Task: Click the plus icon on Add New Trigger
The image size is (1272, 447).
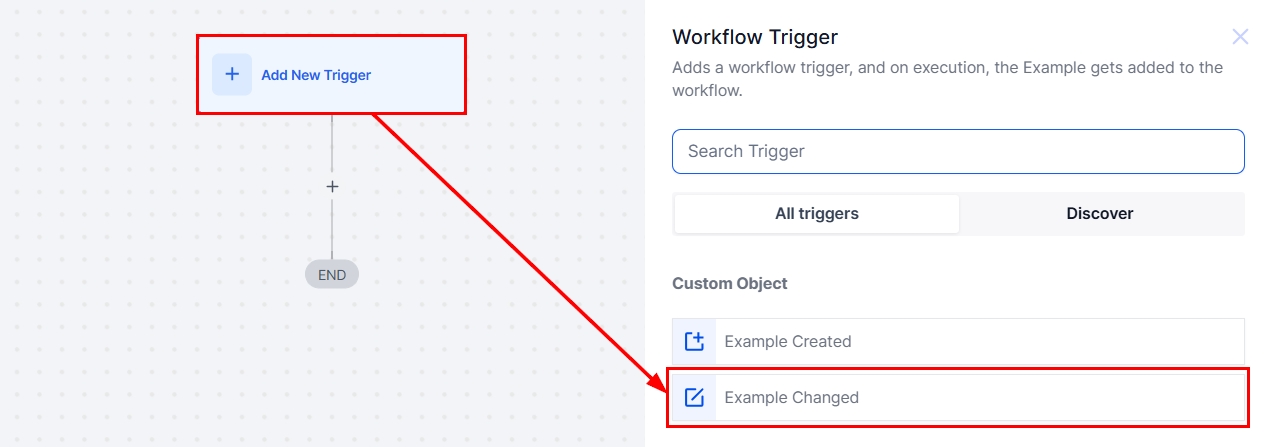Action: pos(232,74)
